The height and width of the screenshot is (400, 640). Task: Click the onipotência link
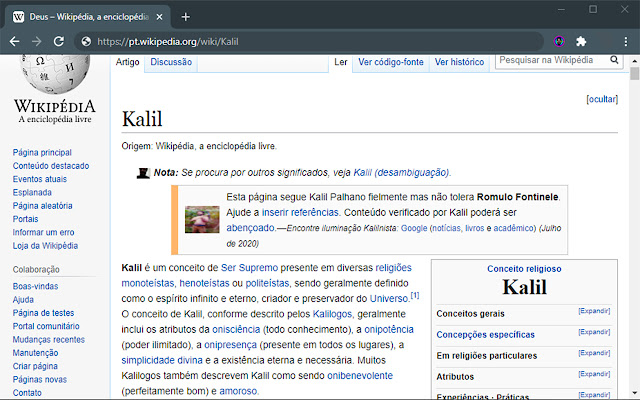coord(389,329)
